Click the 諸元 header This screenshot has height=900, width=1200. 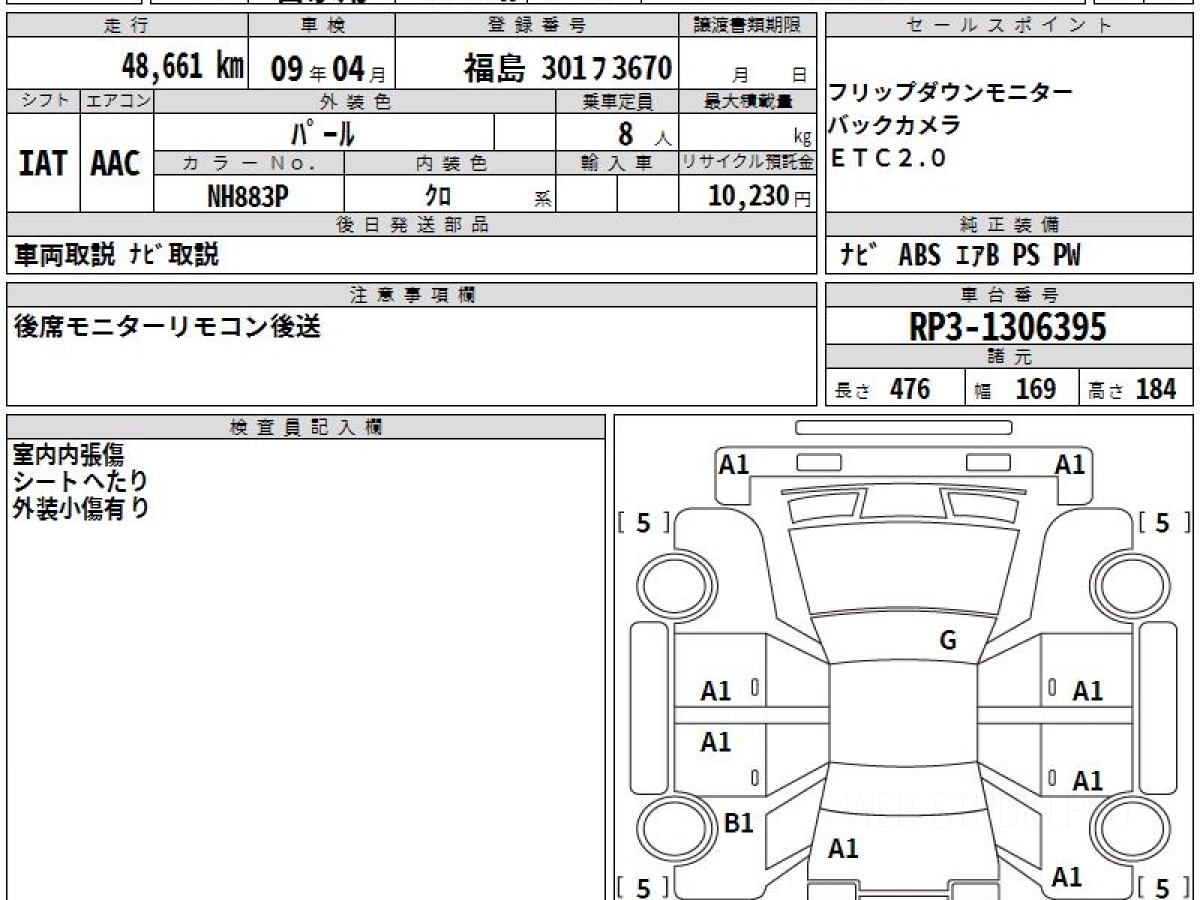pyautogui.click(x=1010, y=357)
